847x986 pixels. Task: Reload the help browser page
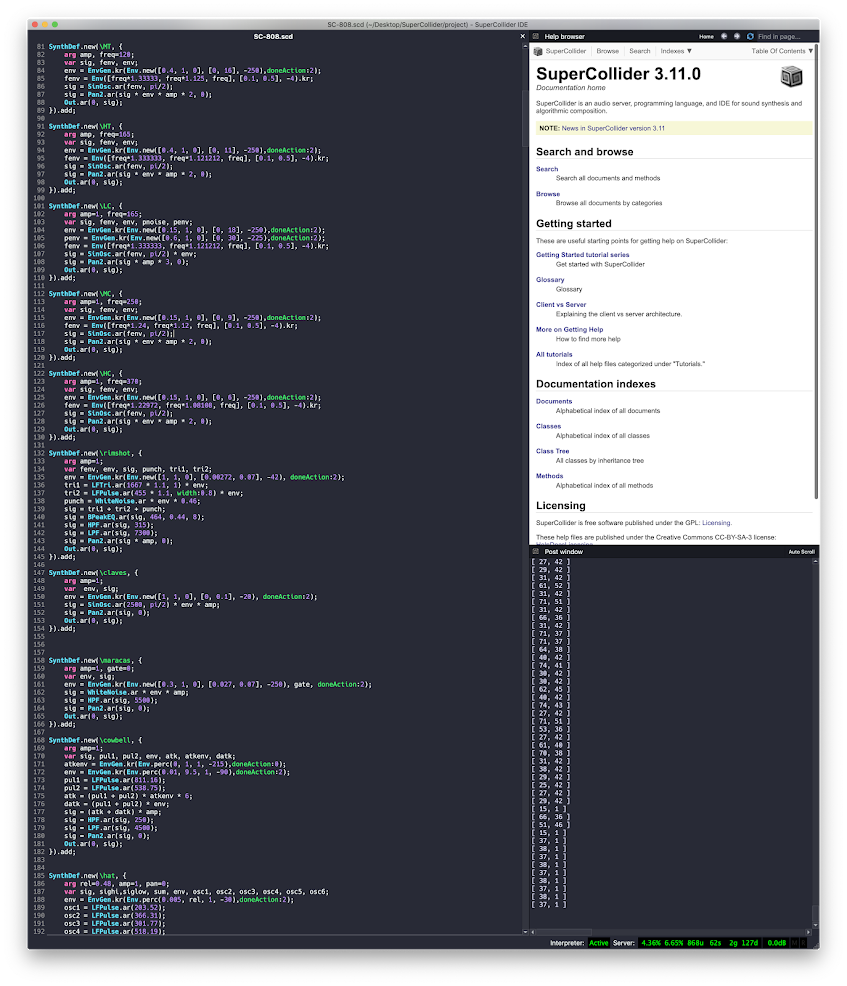pos(749,36)
